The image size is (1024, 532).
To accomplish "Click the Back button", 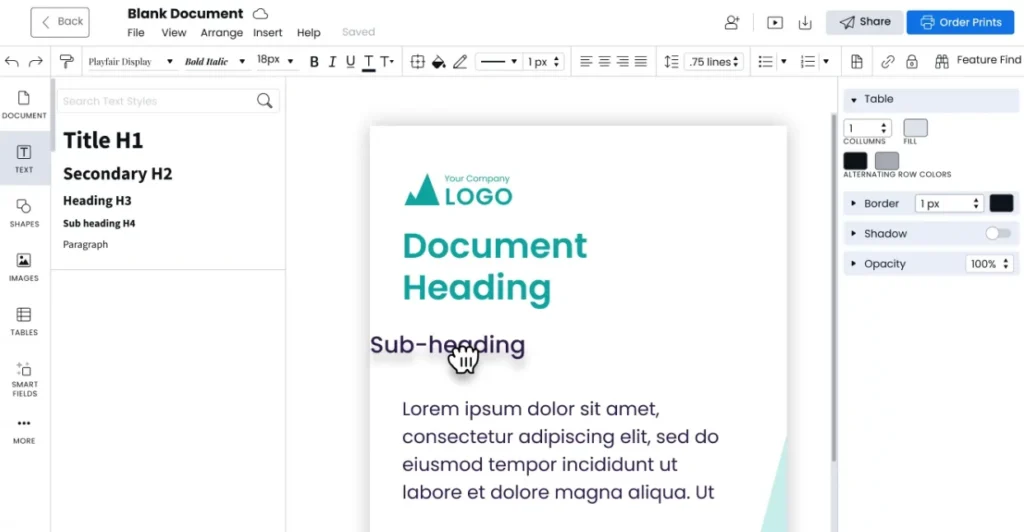I will (x=60, y=22).
